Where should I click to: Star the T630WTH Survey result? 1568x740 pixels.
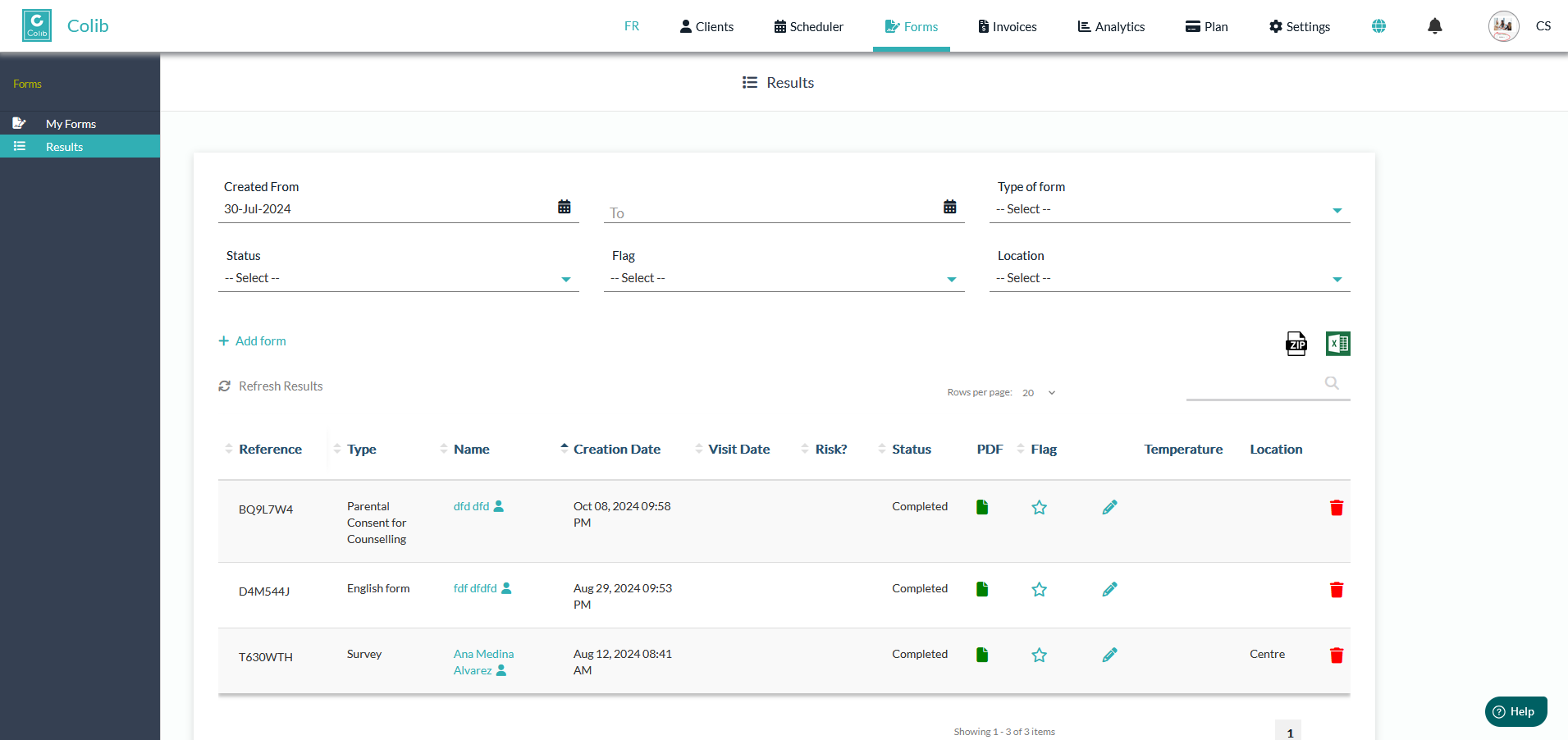(x=1039, y=655)
